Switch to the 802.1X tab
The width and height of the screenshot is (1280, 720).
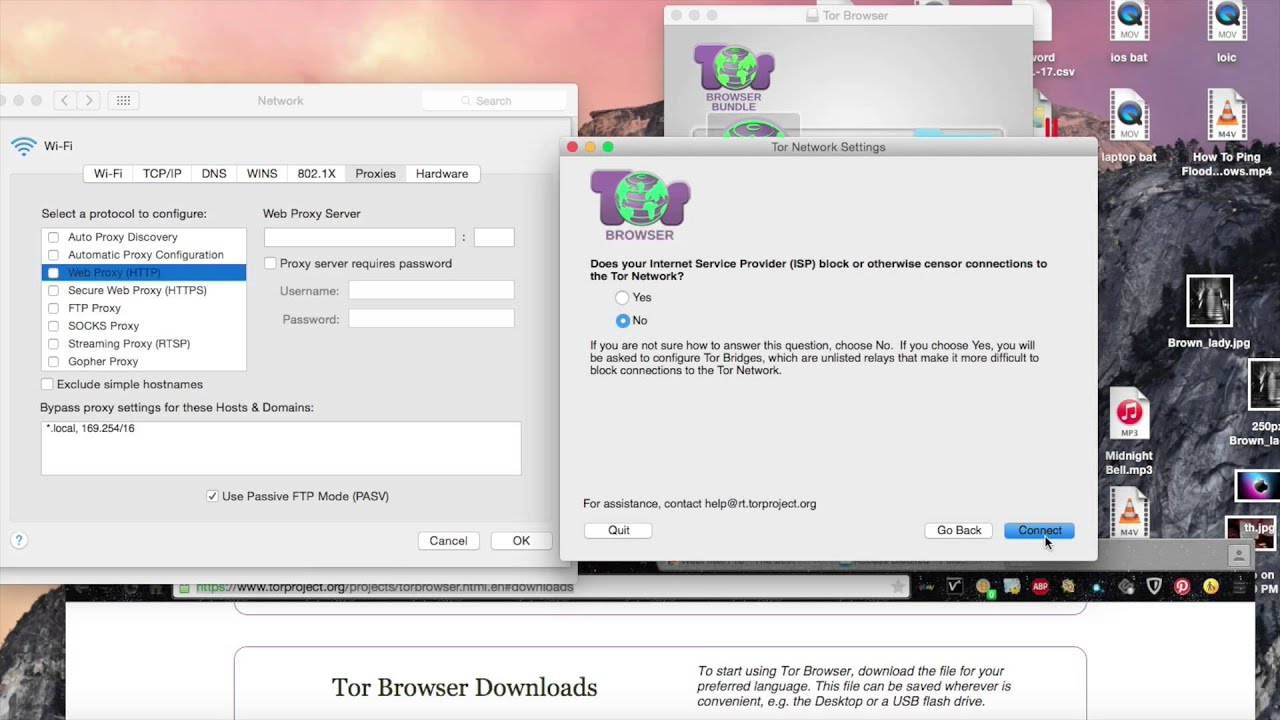(x=316, y=173)
